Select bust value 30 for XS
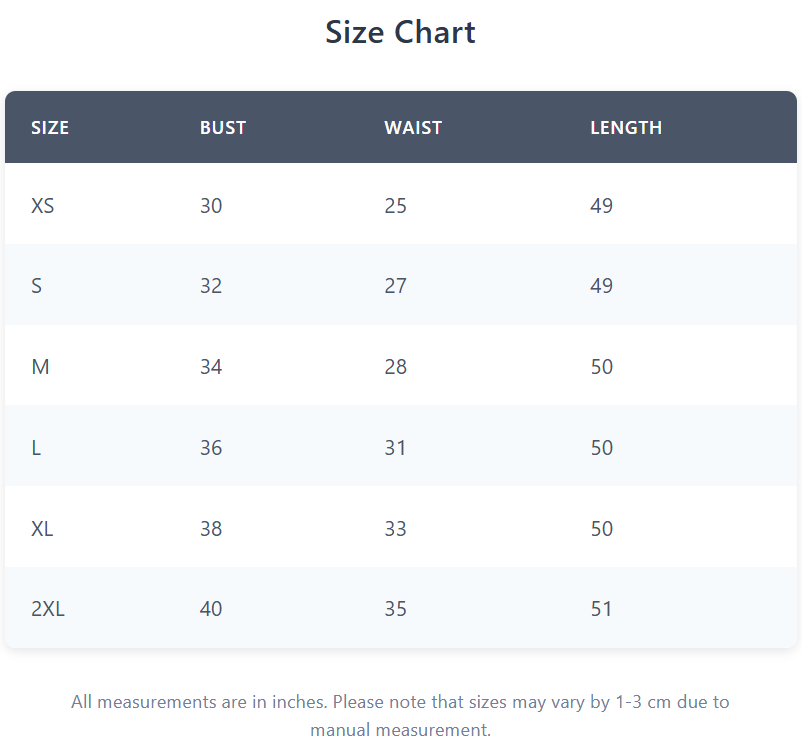Viewport: 802px width, 751px height. point(211,206)
